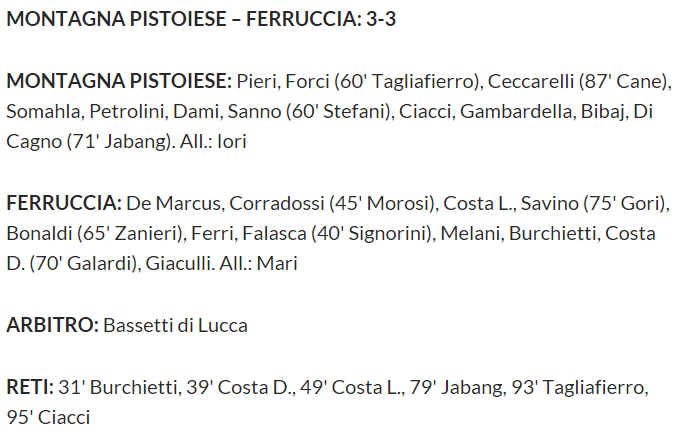Click the goal entry 31' Burchietti
The width and height of the screenshot is (677, 436).
tap(117, 387)
